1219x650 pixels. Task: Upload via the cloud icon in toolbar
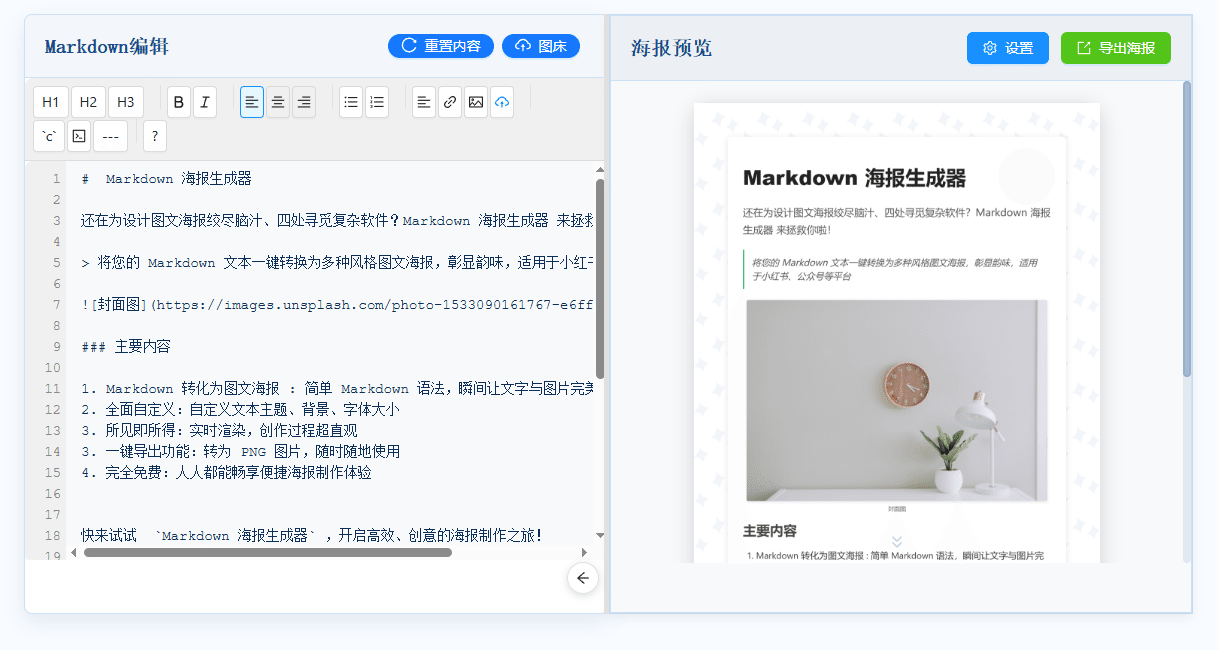[x=502, y=101]
